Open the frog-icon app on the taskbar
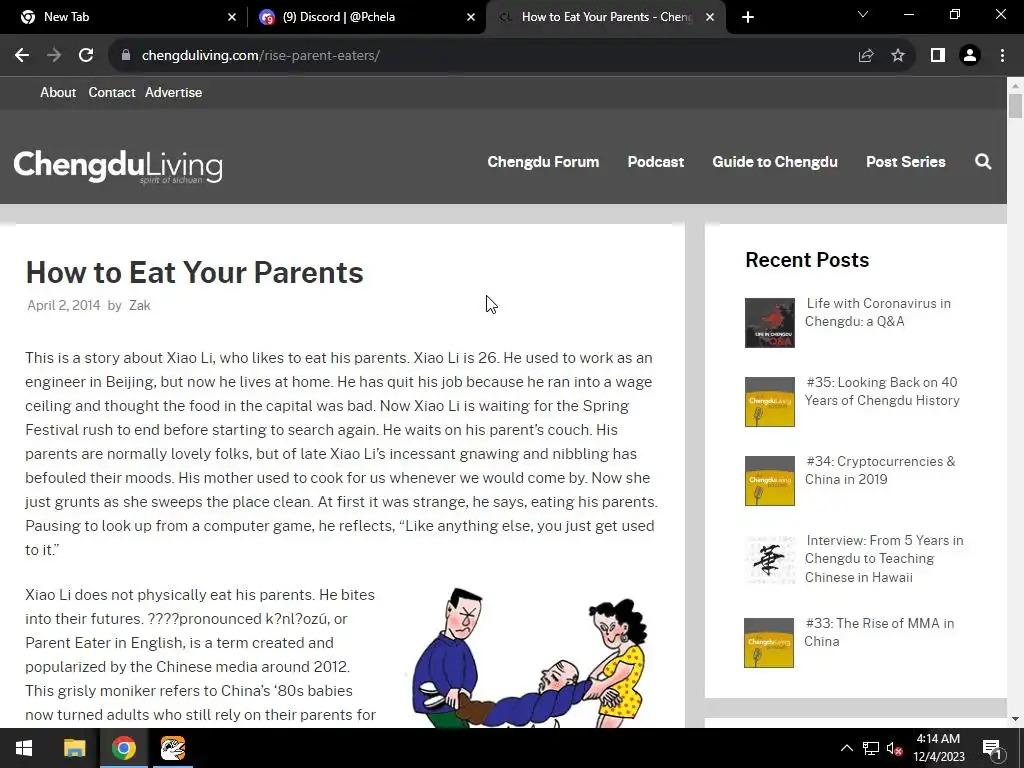 click(x=172, y=748)
